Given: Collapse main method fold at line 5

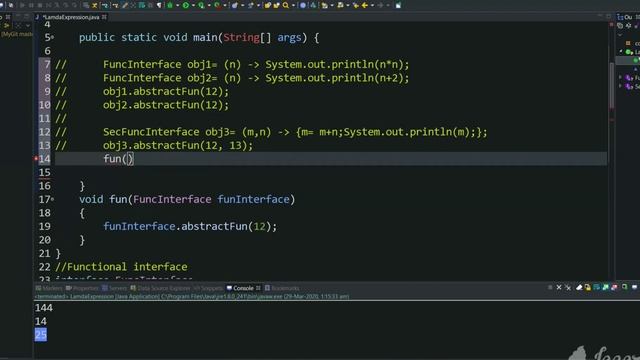Looking at the screenshot, I should pyautogui.click(x=53, y=38).
